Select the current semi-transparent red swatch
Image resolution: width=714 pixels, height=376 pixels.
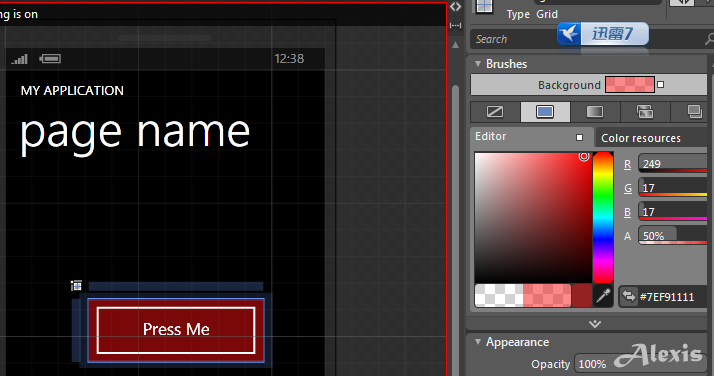coord(546,295)
